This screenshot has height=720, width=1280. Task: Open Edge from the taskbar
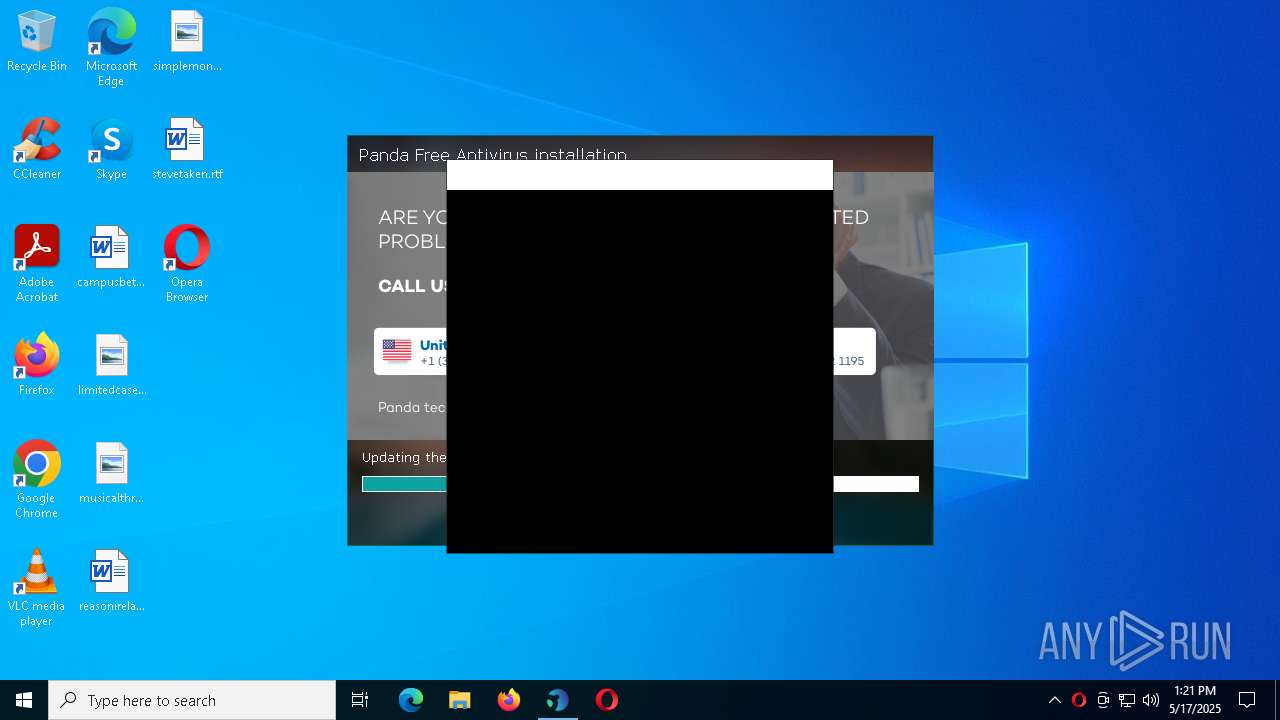tap(411, 700)
